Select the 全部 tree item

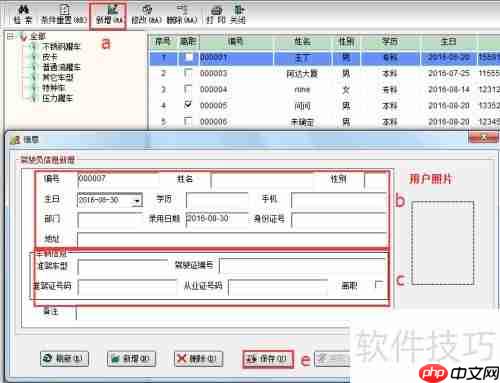(x=38, y=36)
